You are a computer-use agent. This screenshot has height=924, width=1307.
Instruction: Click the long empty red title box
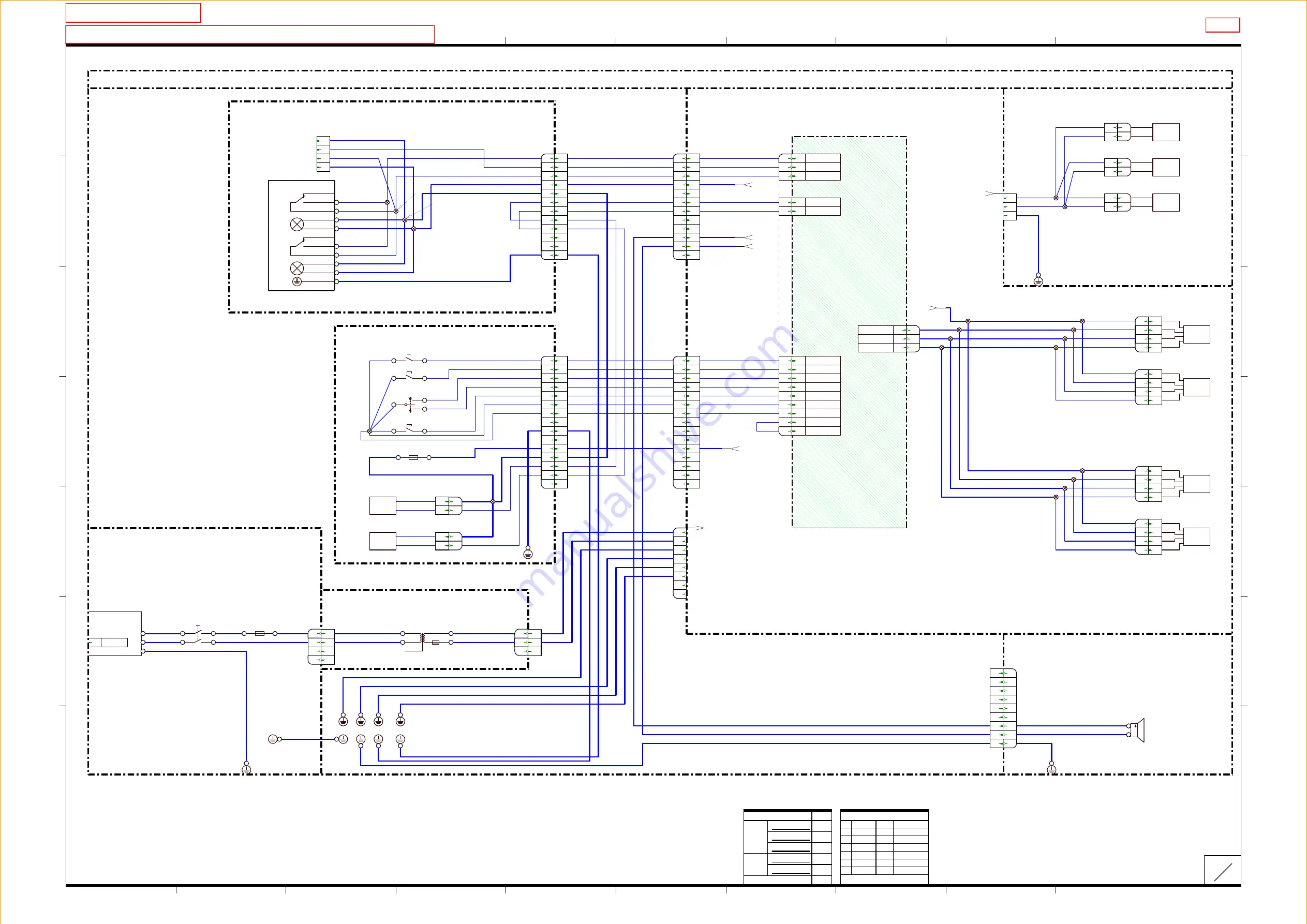pos(250,35)
